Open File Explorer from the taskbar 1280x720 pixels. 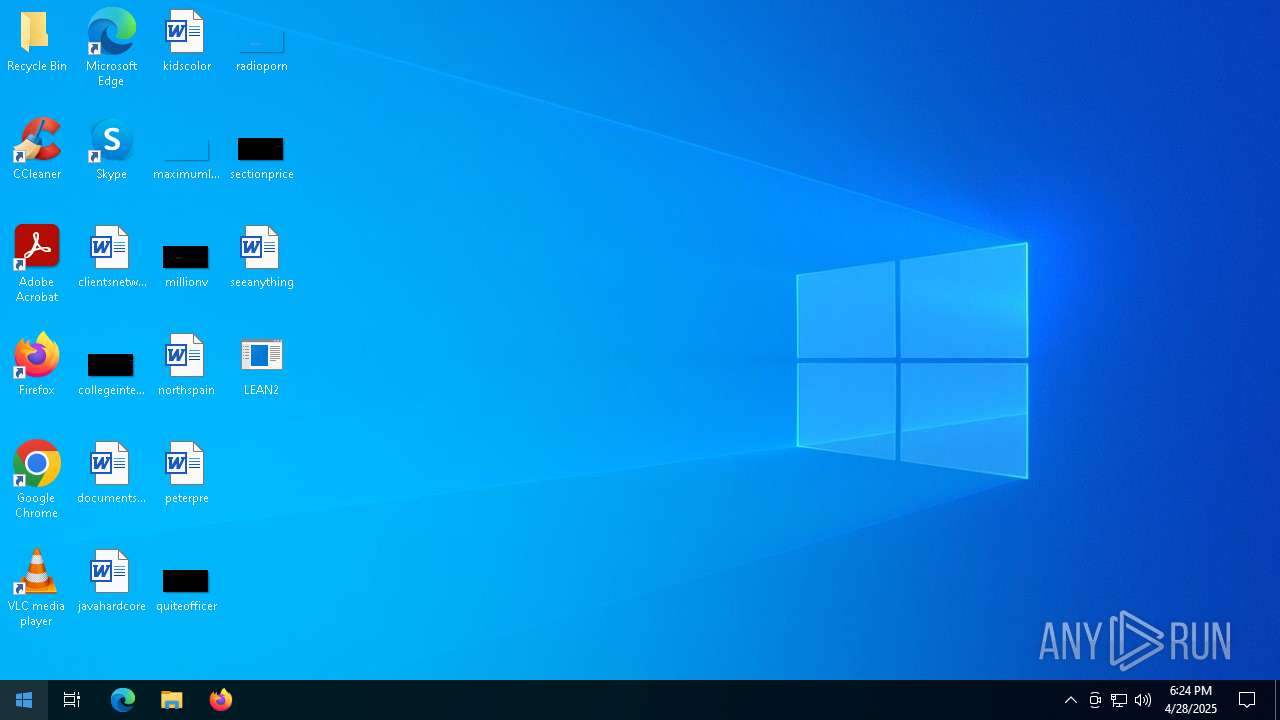click(x=172, y=700)
